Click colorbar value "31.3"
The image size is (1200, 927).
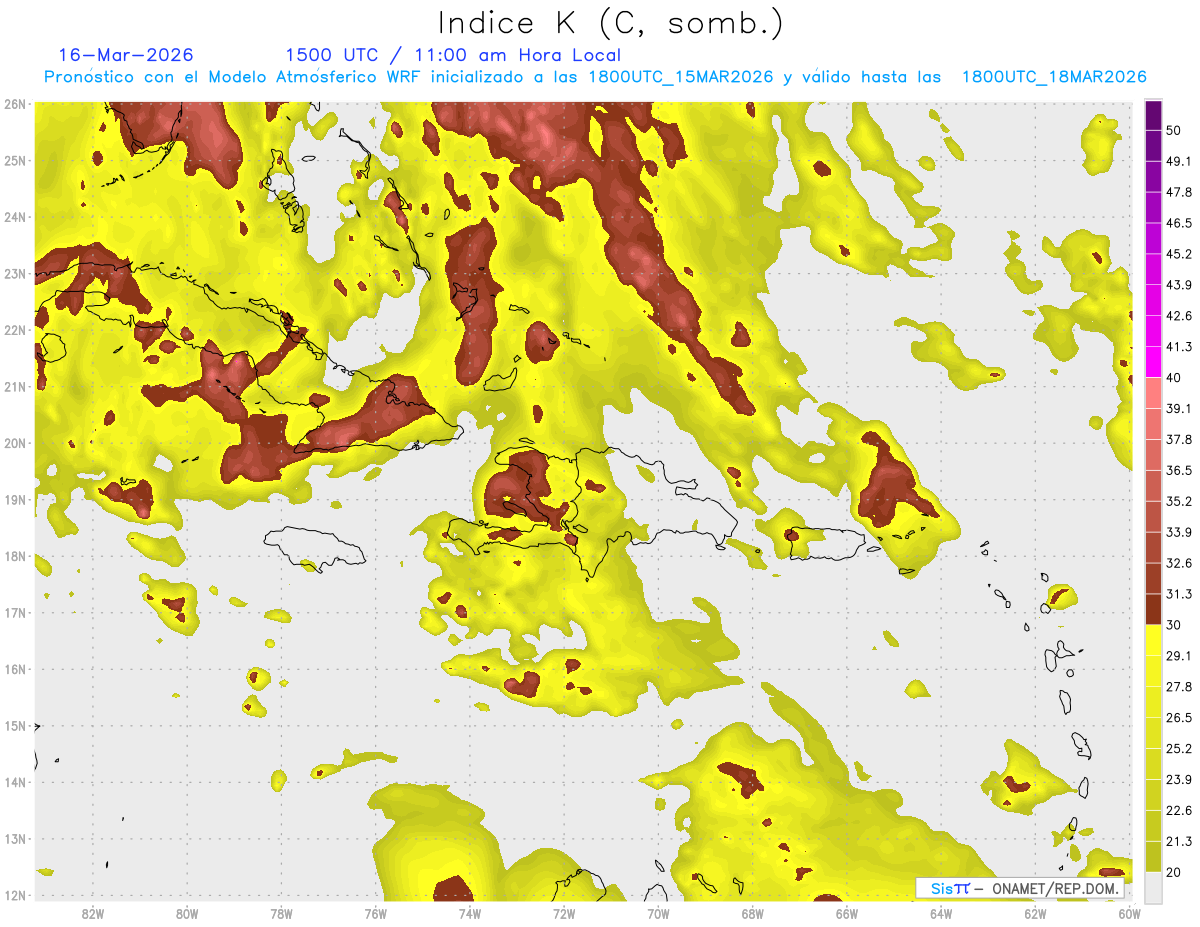1178,594
